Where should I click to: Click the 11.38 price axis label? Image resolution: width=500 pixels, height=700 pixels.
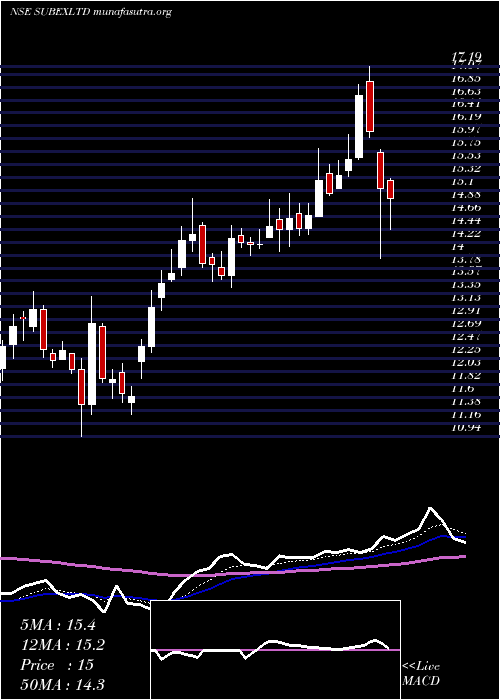click(466, 402)
